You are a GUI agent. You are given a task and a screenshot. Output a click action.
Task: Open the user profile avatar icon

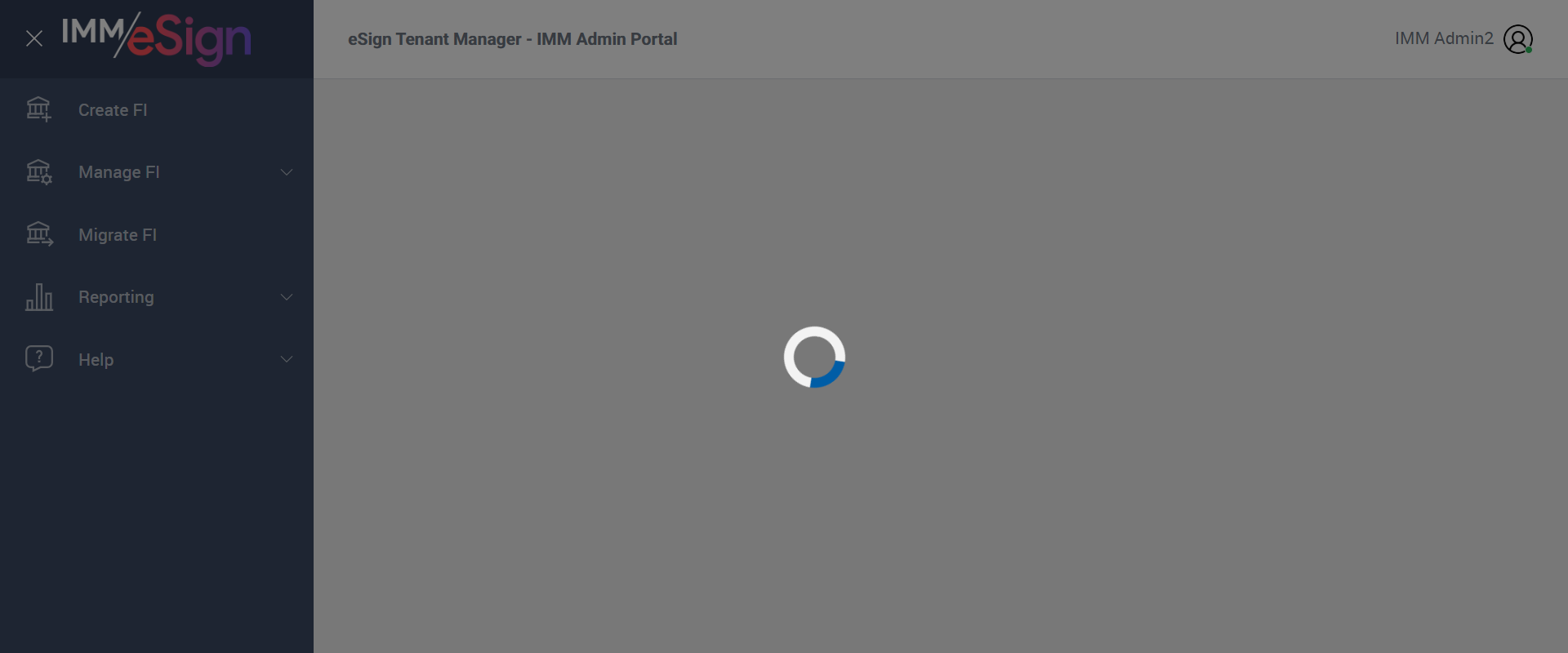[1517, 39]
